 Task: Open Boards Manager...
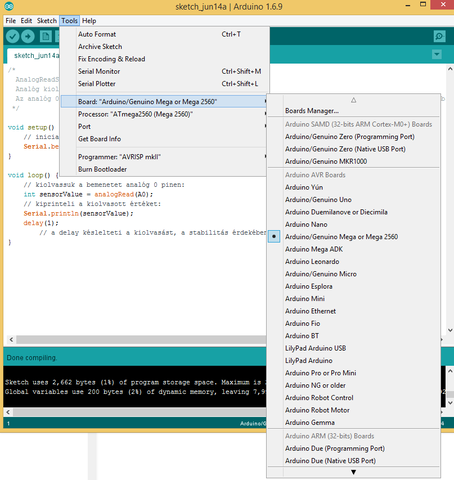(354, 111)
